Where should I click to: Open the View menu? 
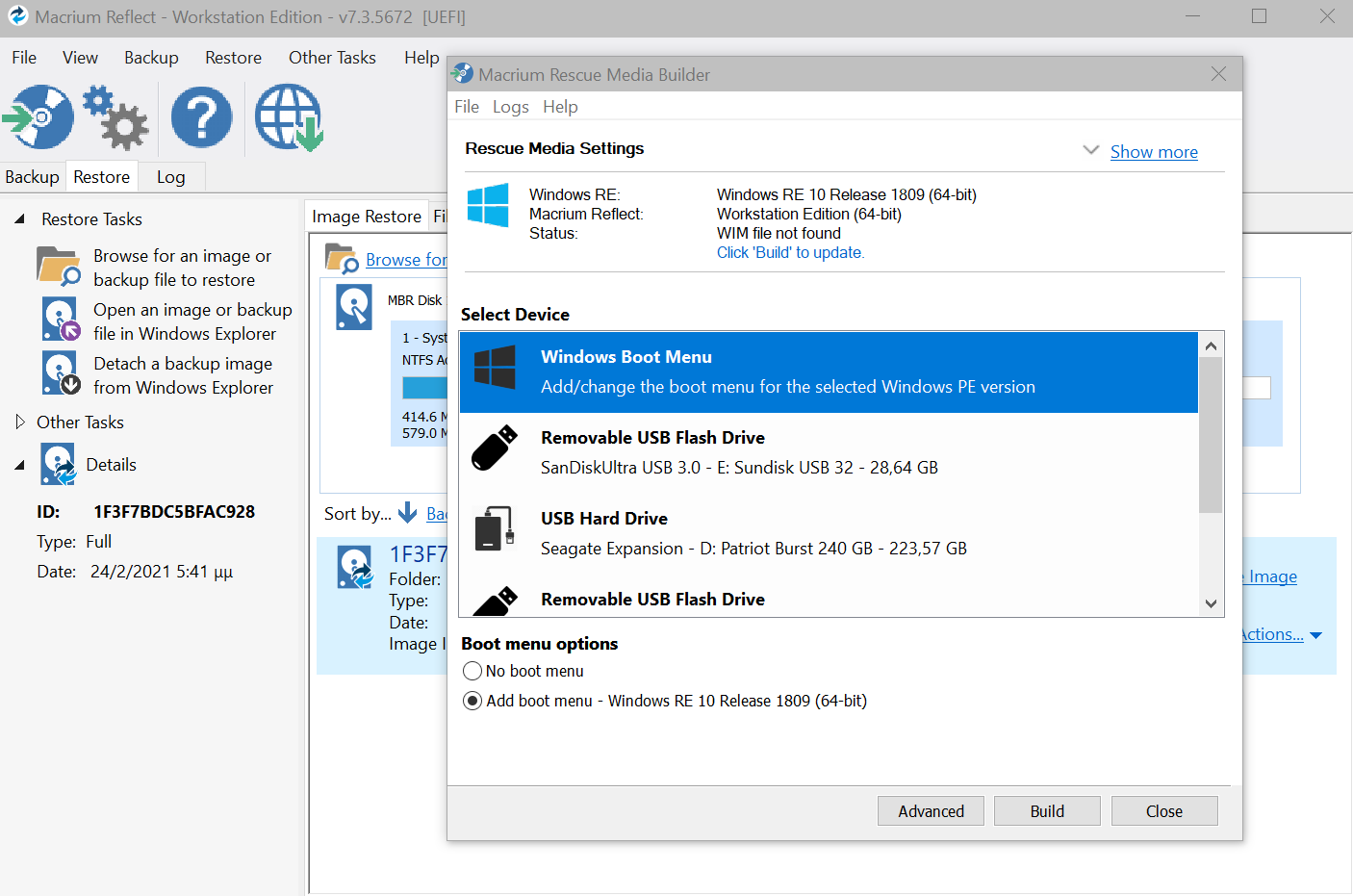(80, 58)
